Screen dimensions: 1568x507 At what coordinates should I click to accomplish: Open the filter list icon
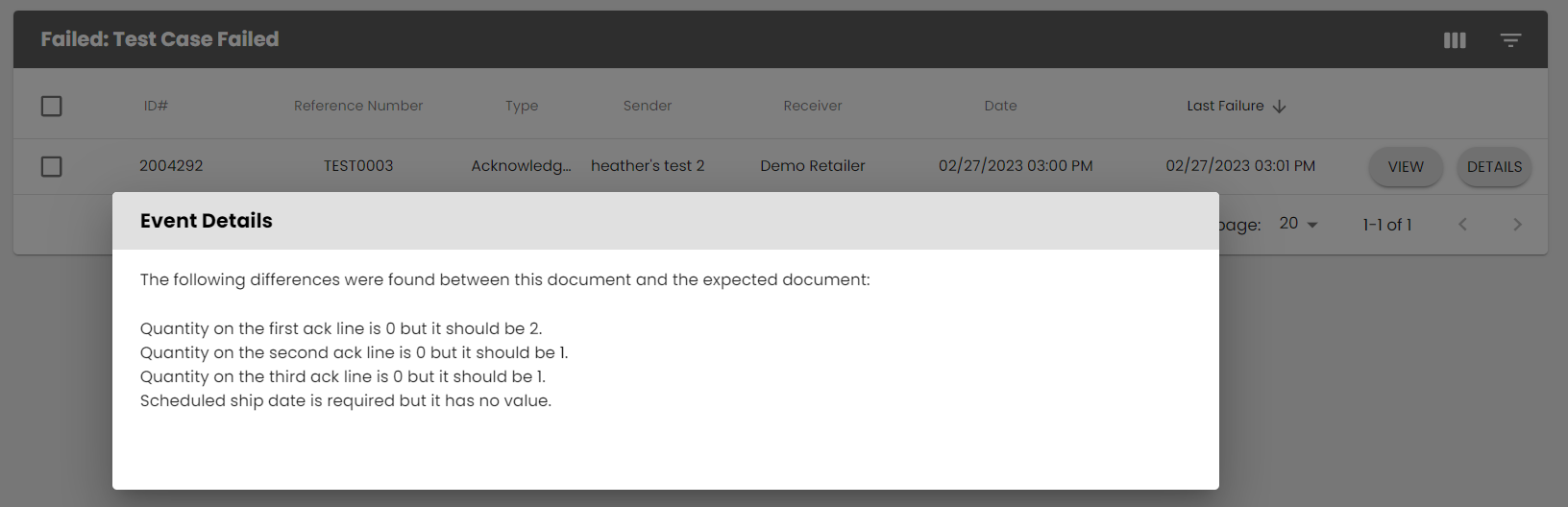tap(1510, 40)
